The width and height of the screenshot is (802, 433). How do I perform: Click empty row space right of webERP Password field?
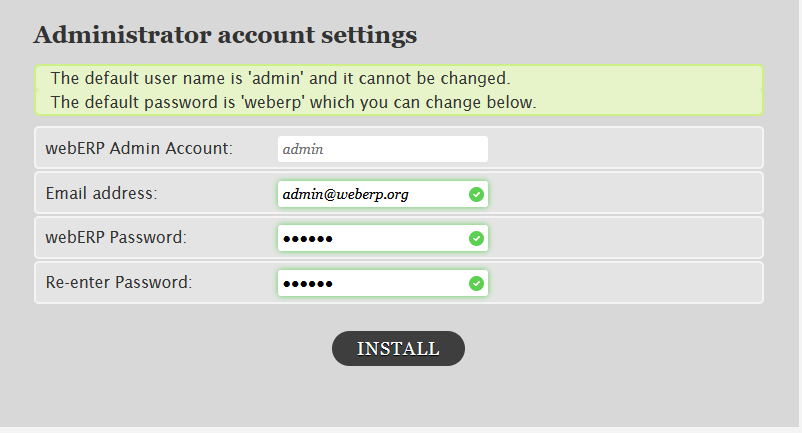625,238
